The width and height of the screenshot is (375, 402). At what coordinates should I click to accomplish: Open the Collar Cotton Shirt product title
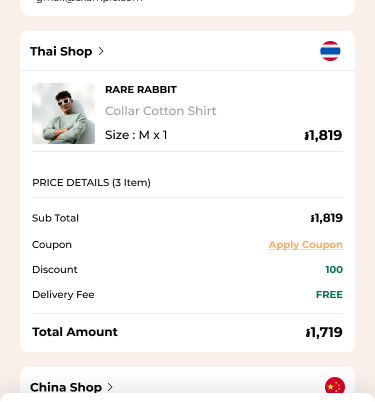click(x=161, y=111)
